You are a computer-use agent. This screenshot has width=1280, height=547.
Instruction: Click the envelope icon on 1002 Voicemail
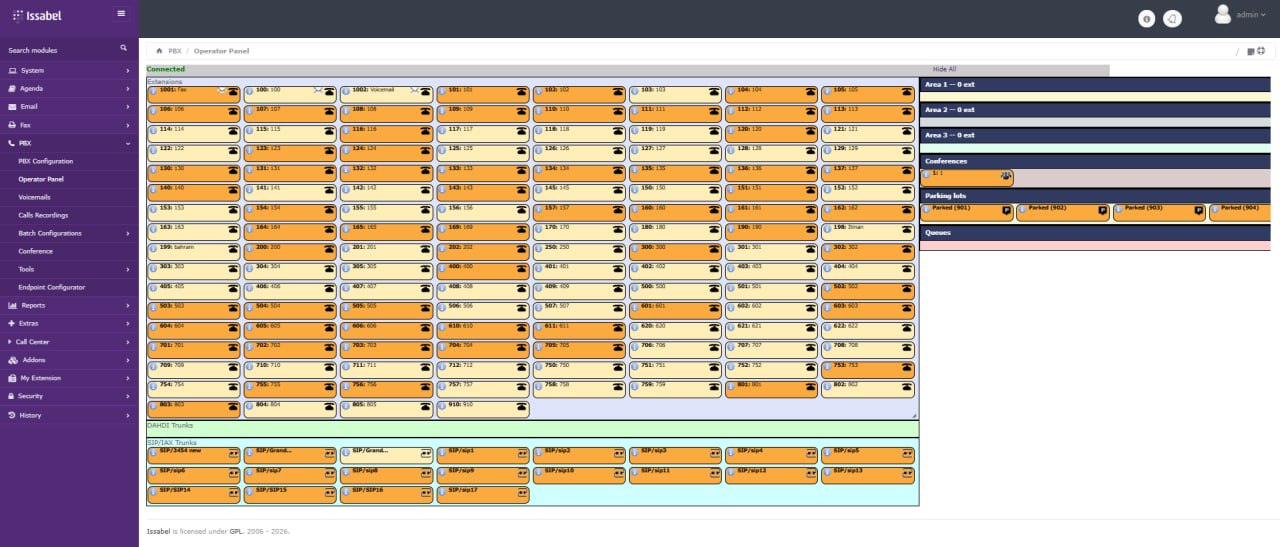(x=413, y=90)
